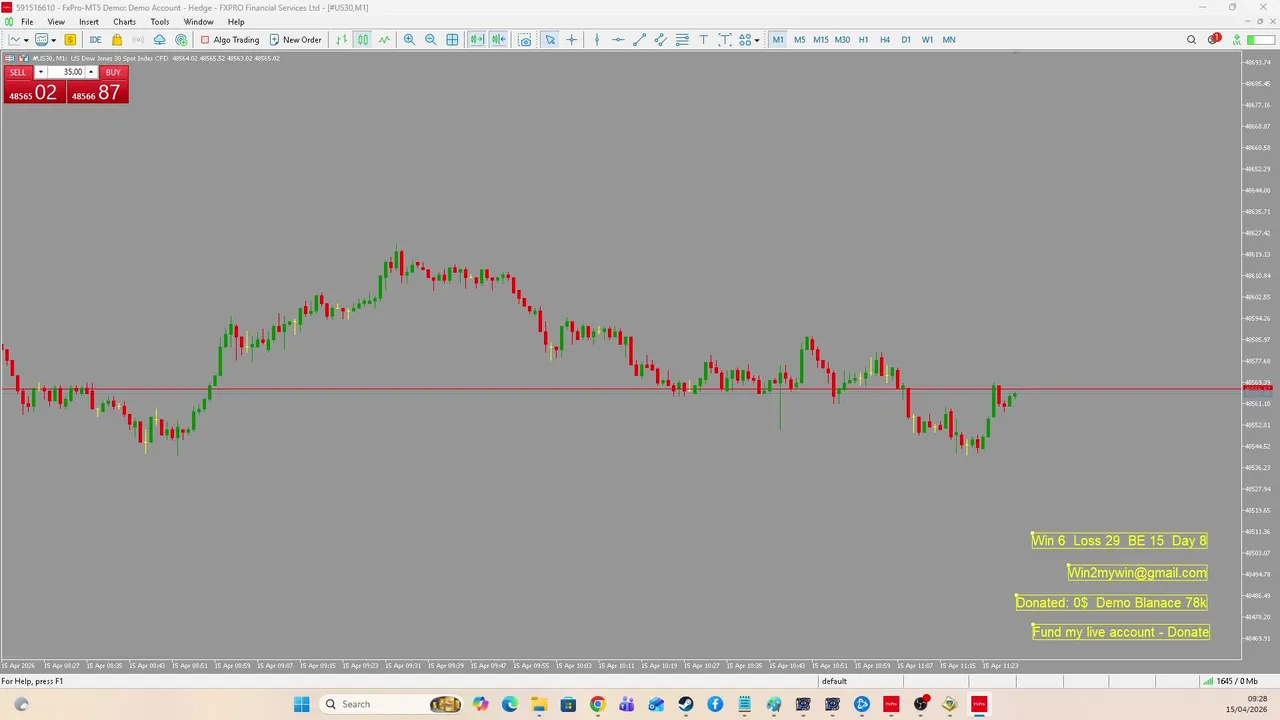Switch chart to line chart
This screenshot has height=720, width=1280.
pos(384,40)
